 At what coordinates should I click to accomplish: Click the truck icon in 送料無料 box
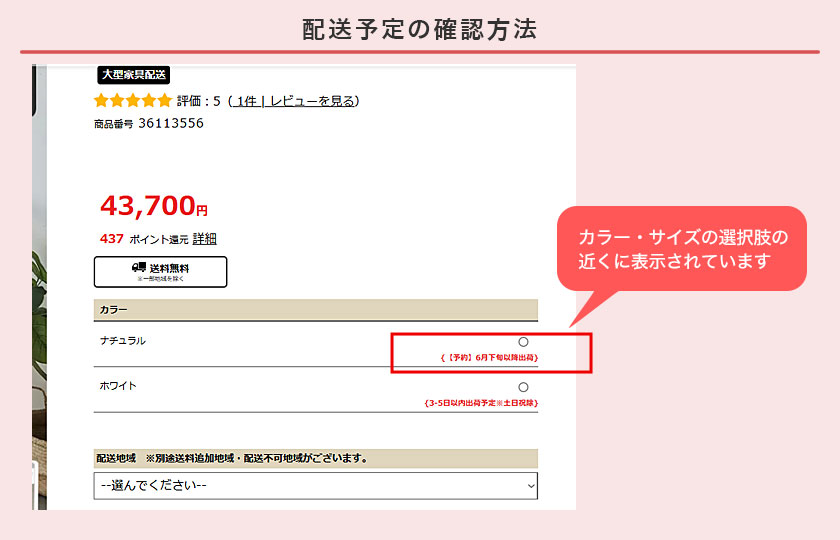point(139,267)
